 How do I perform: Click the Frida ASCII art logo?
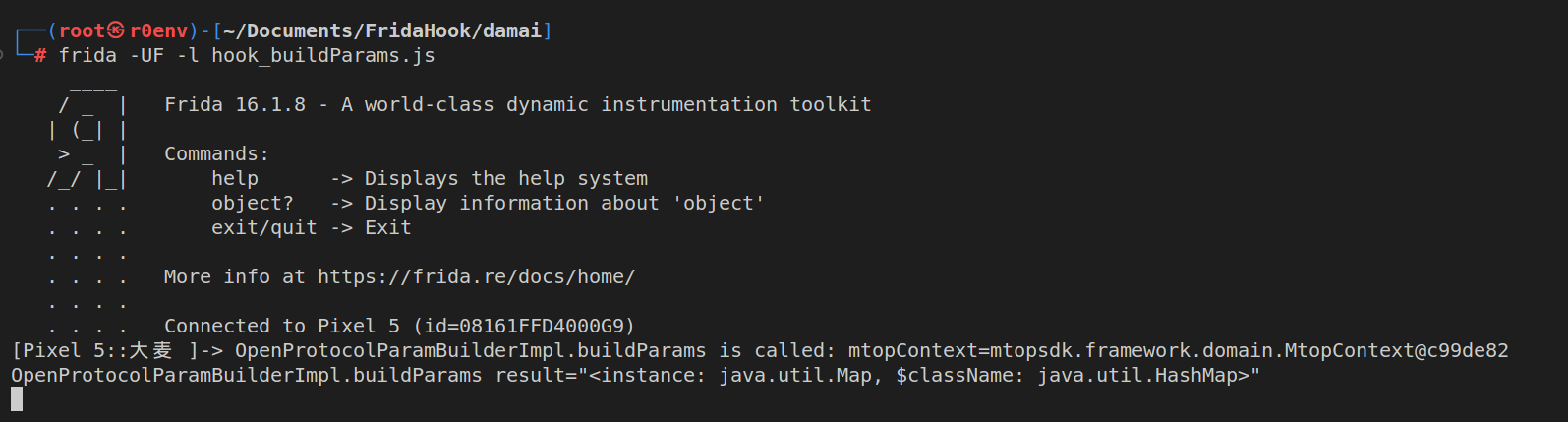click(87, 142)
